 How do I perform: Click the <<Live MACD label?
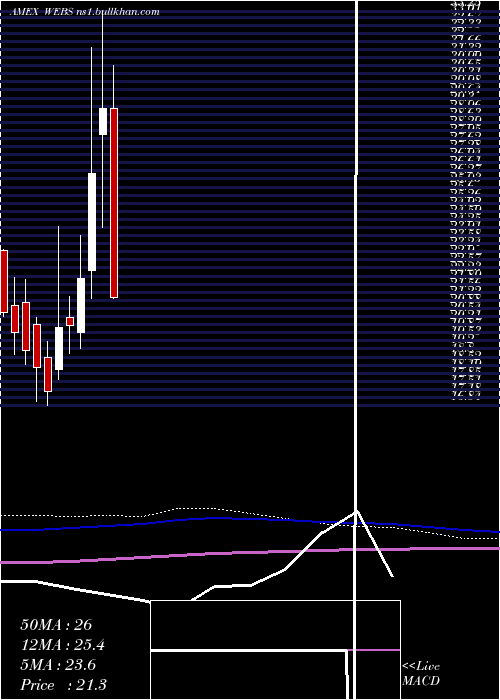click(x=421, y=673)
